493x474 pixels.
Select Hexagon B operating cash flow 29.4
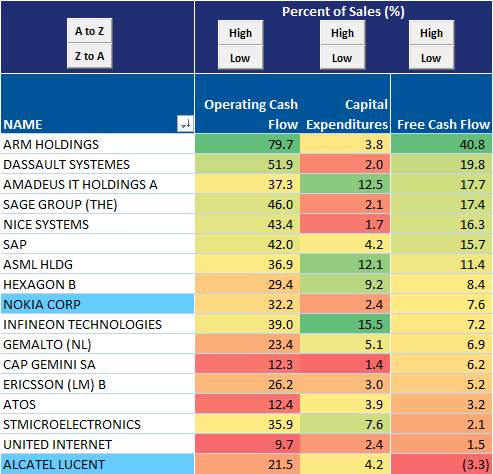tap(247, 284)
